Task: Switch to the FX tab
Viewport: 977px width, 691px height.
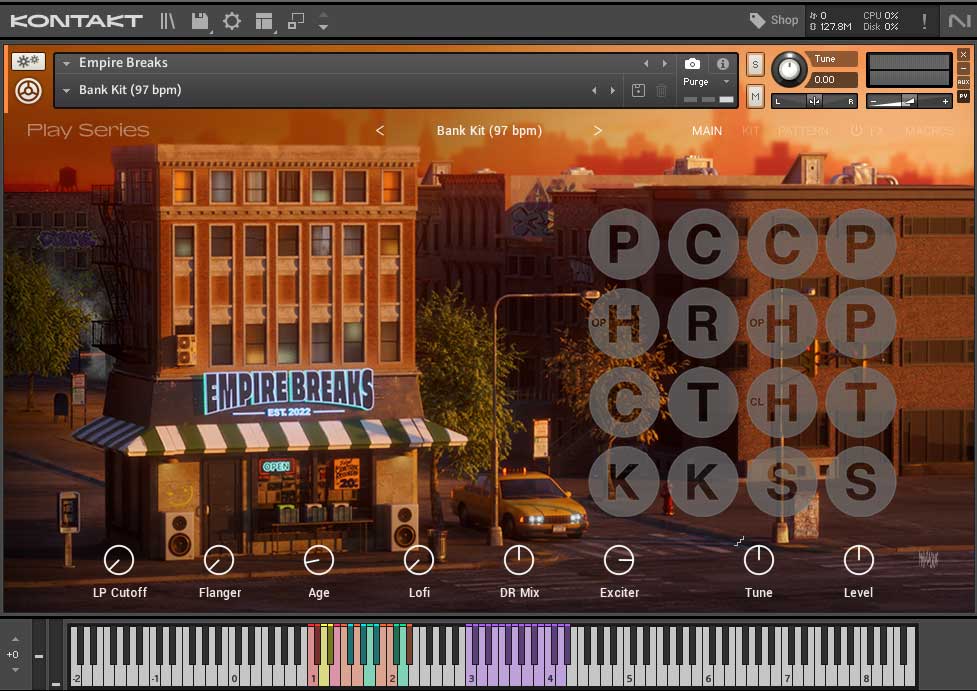Action: [876, 131]
